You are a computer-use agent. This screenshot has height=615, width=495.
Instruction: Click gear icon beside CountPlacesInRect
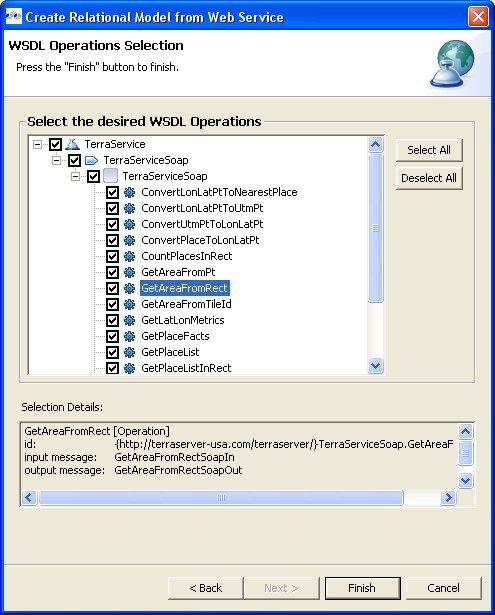click(x=129, y=256)
